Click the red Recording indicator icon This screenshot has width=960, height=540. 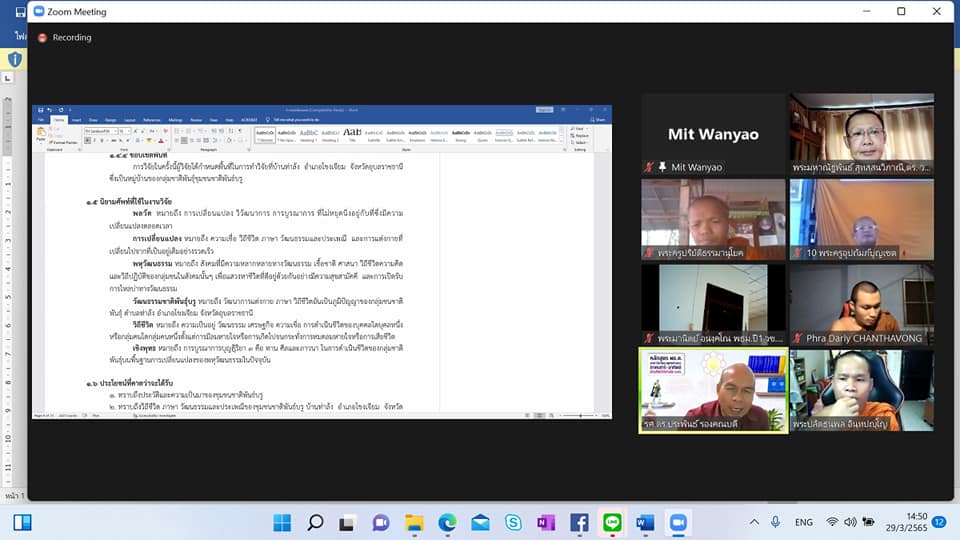(42, 37)
